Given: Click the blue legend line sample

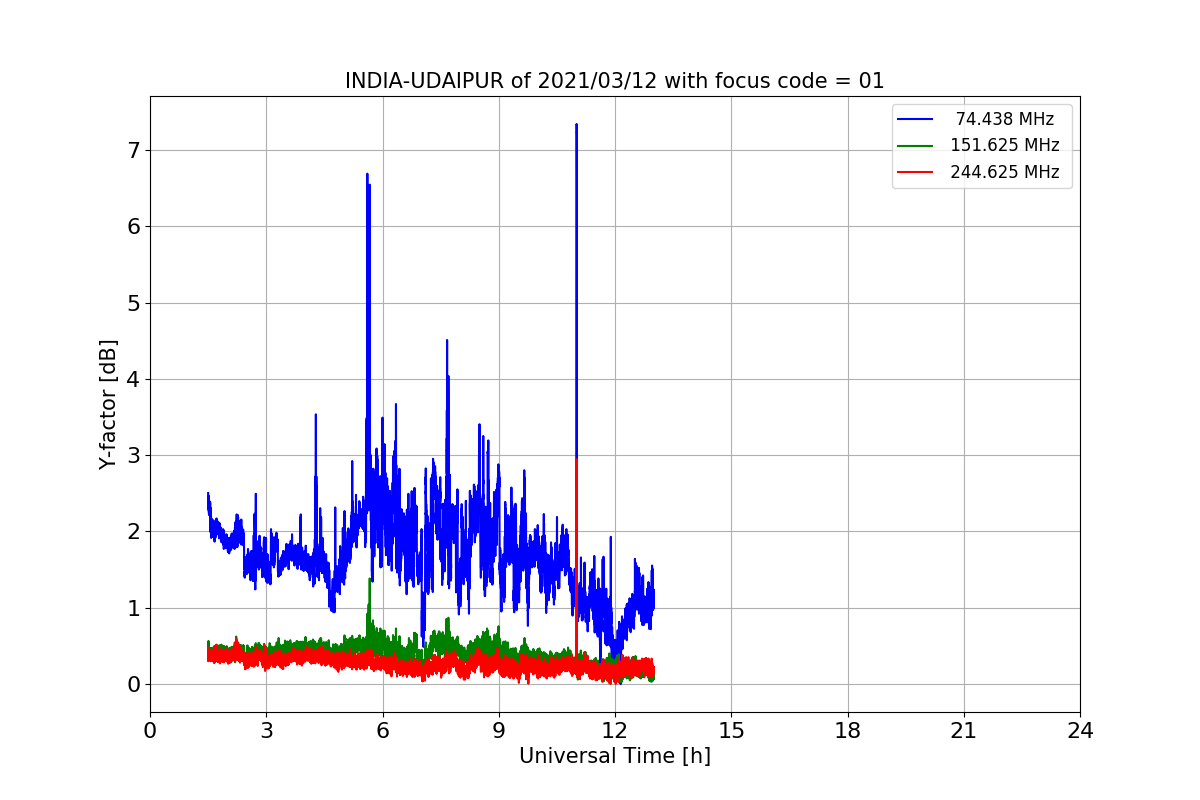Looking at the screenshot, I should [915, 119].
